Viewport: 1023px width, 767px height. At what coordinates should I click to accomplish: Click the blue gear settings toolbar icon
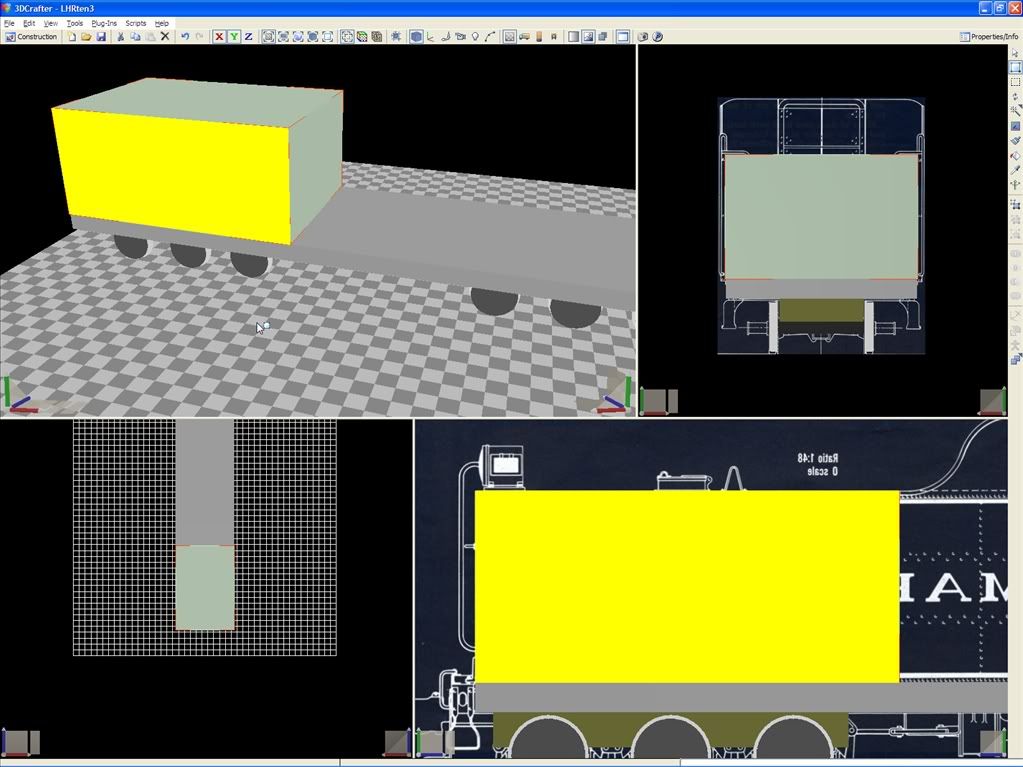tap(396, 37)
